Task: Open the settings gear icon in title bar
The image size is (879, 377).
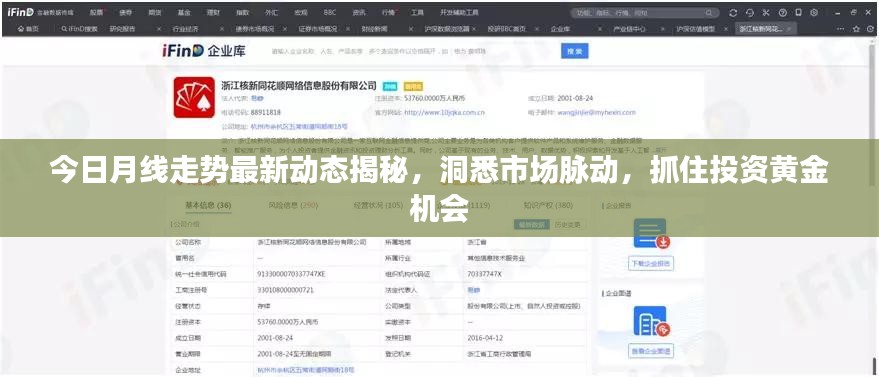Action: 815,12
